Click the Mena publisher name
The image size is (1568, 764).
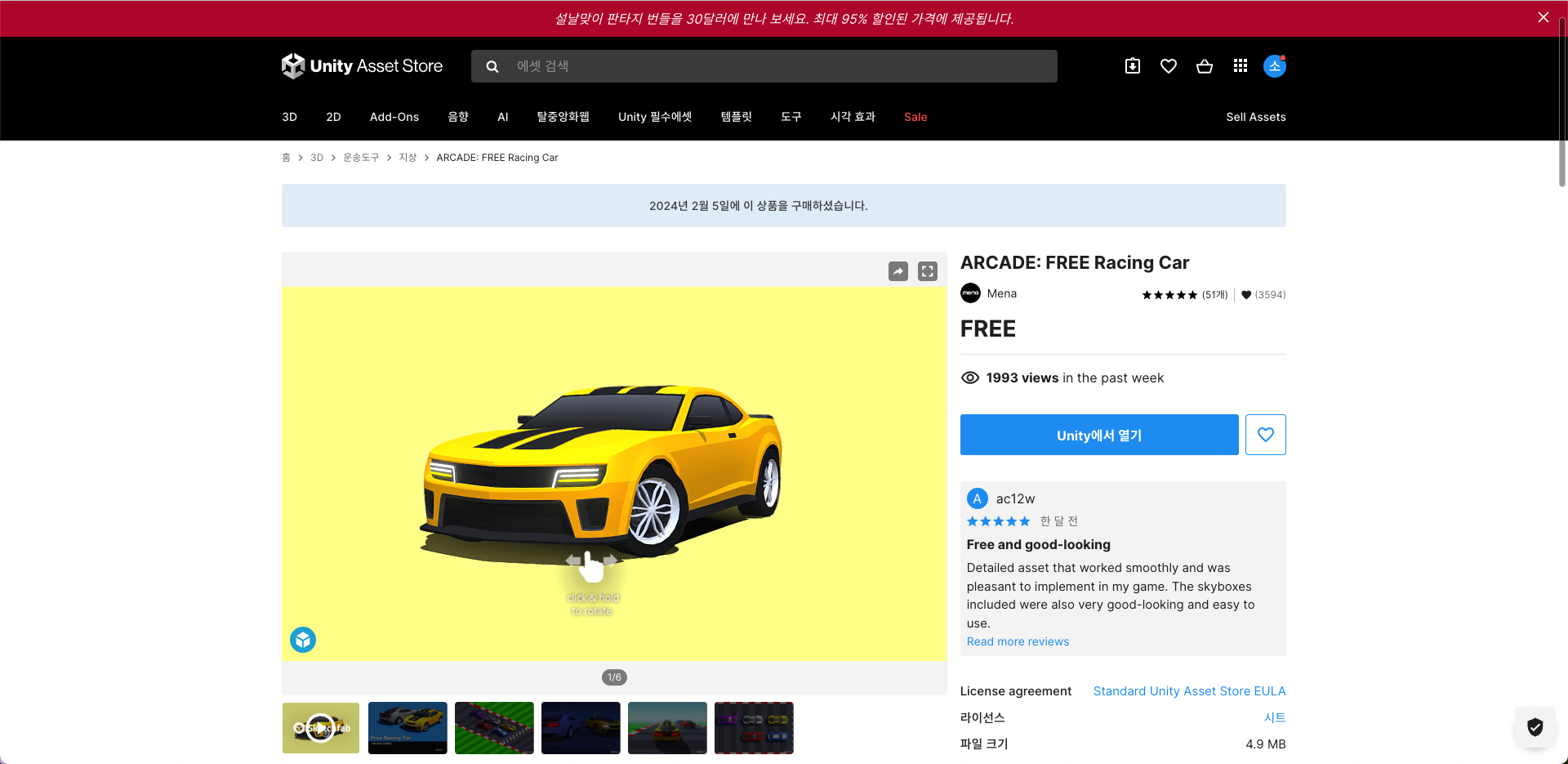tap(1002, 293)
